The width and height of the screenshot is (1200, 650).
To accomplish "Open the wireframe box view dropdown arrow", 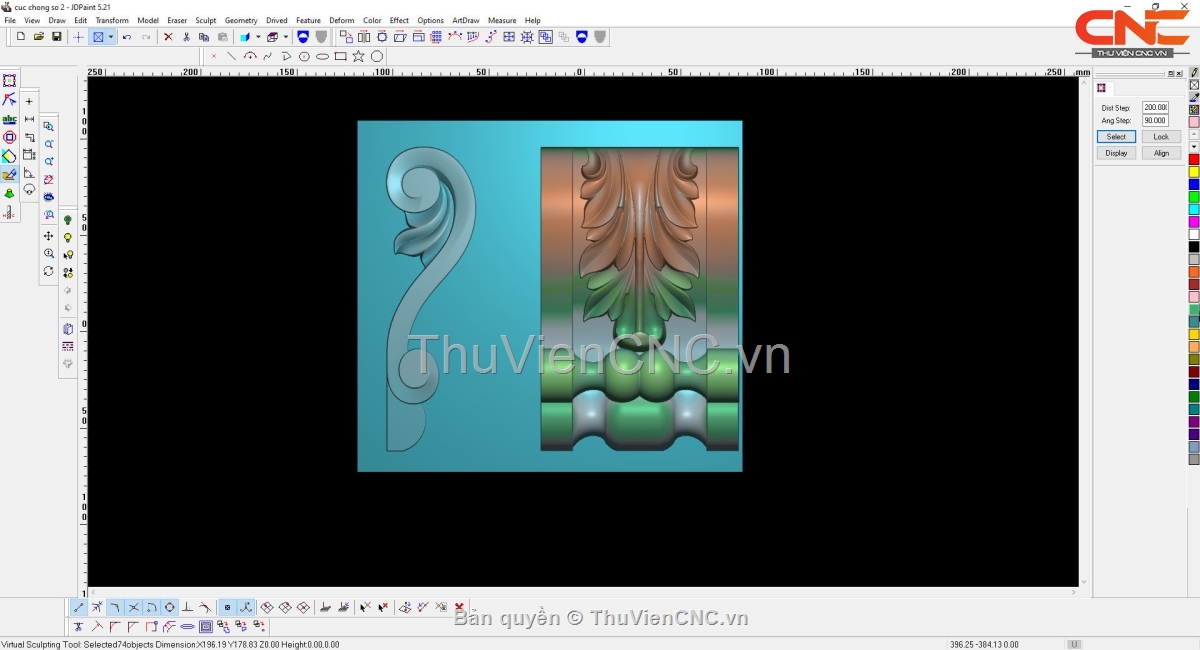I will [x=285, y=37].
